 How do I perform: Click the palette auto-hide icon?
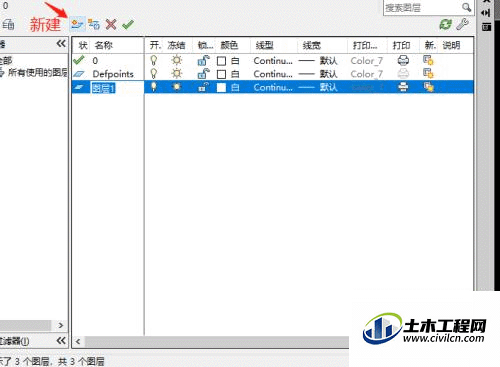(486, 13)
